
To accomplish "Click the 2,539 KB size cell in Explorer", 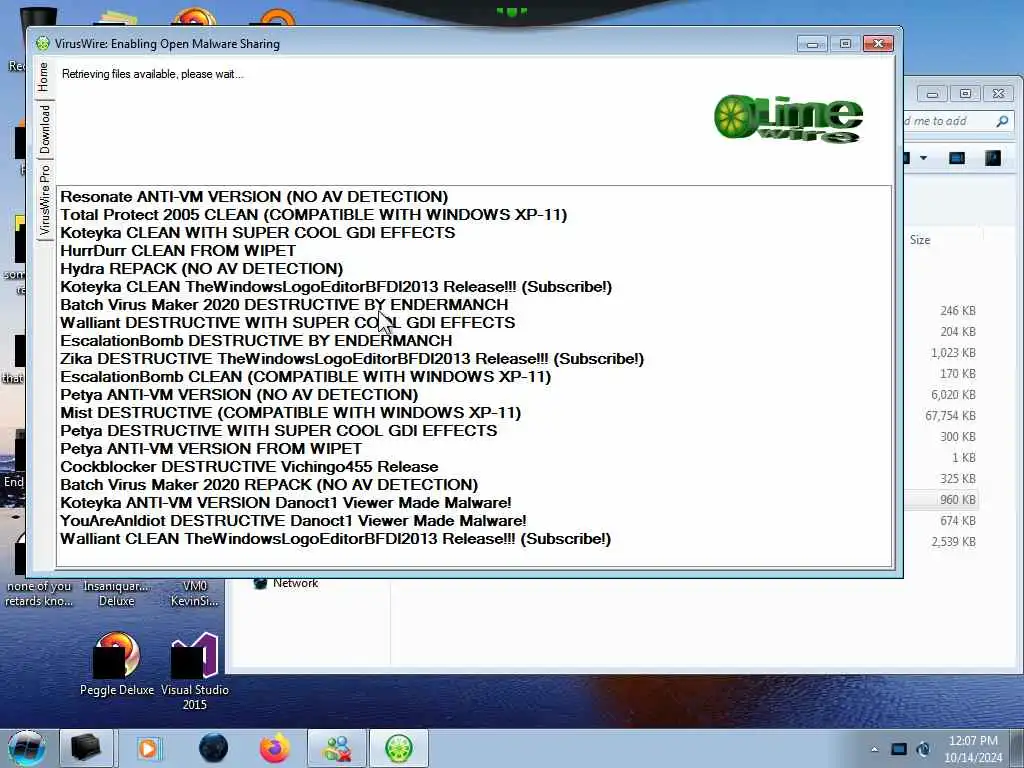I will 953,541.
